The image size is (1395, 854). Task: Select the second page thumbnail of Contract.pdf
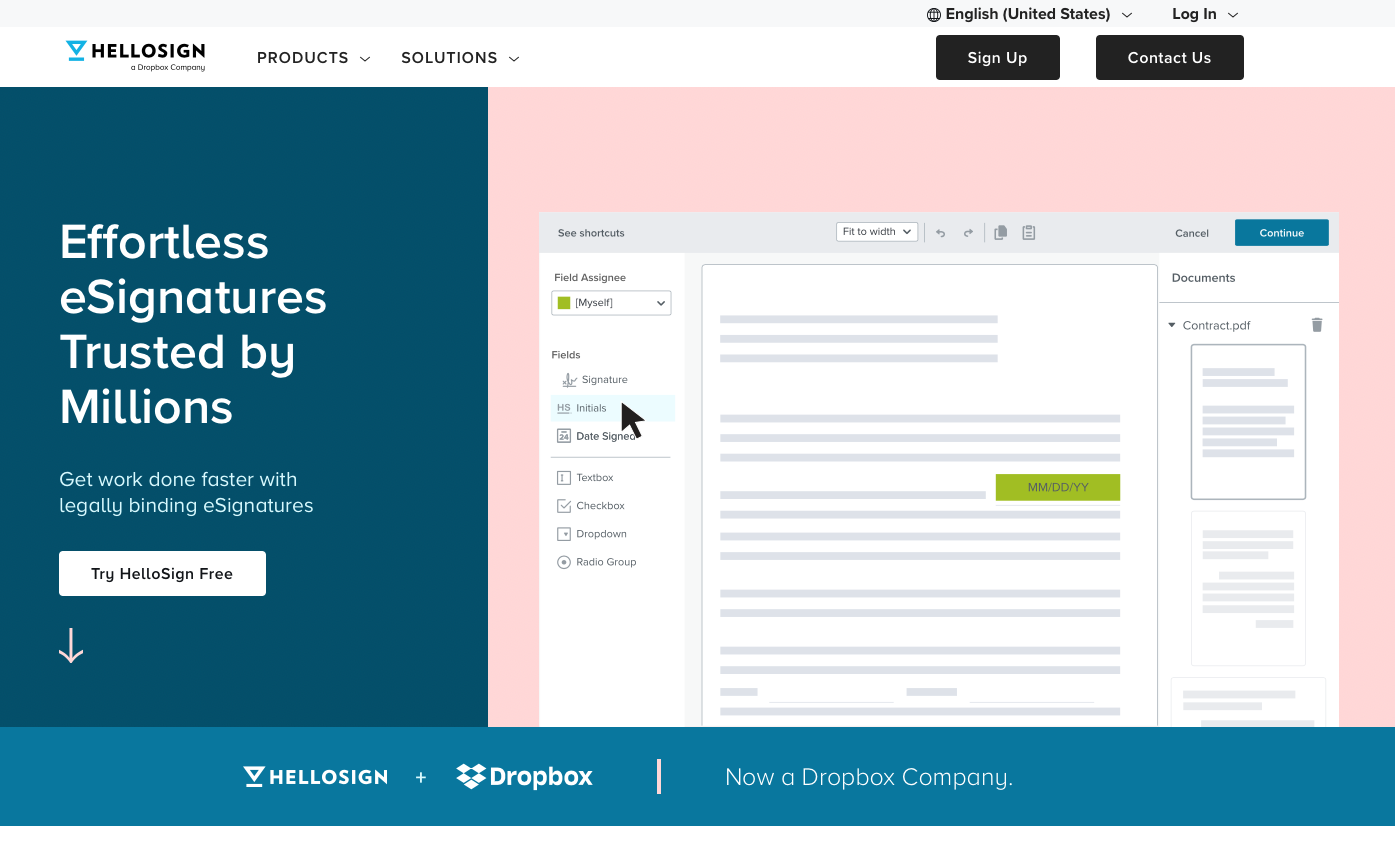tap(1248, 588)
